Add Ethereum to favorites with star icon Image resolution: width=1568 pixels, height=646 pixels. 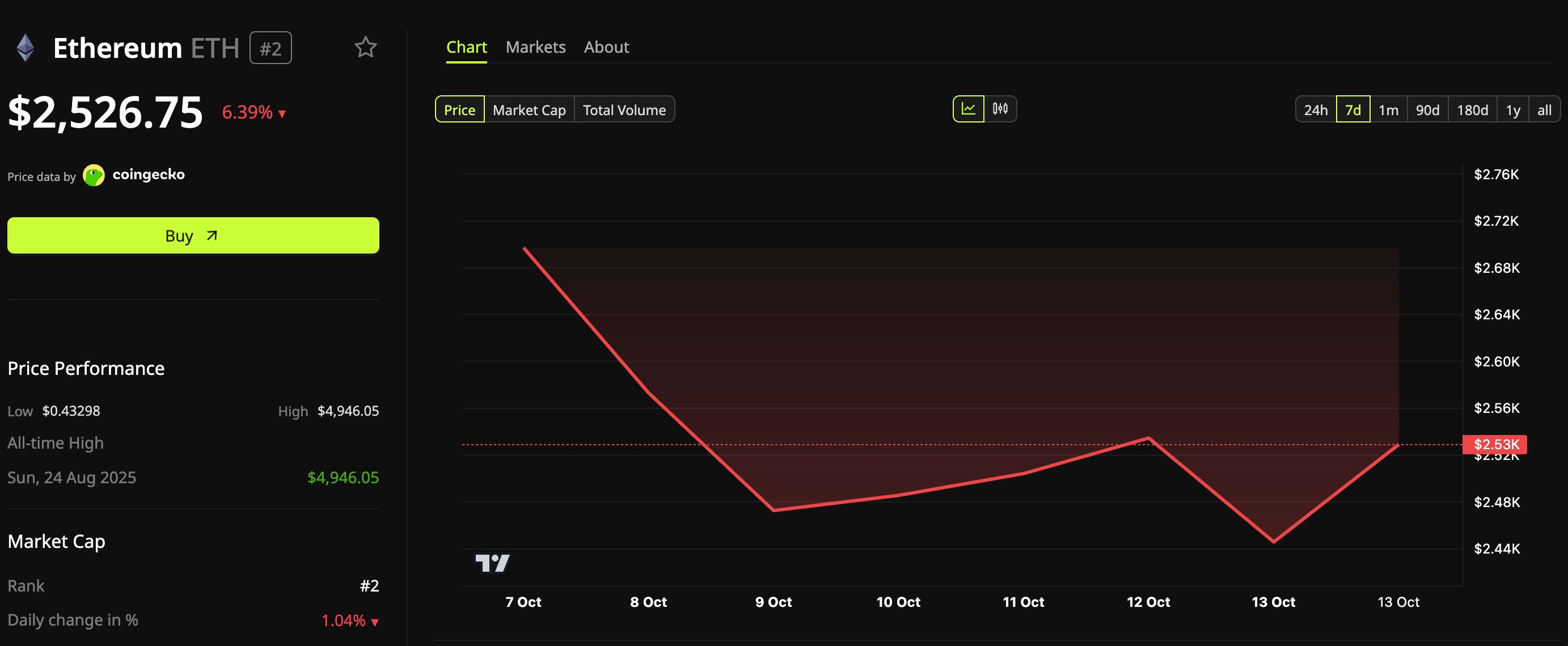tap(365, 48)
